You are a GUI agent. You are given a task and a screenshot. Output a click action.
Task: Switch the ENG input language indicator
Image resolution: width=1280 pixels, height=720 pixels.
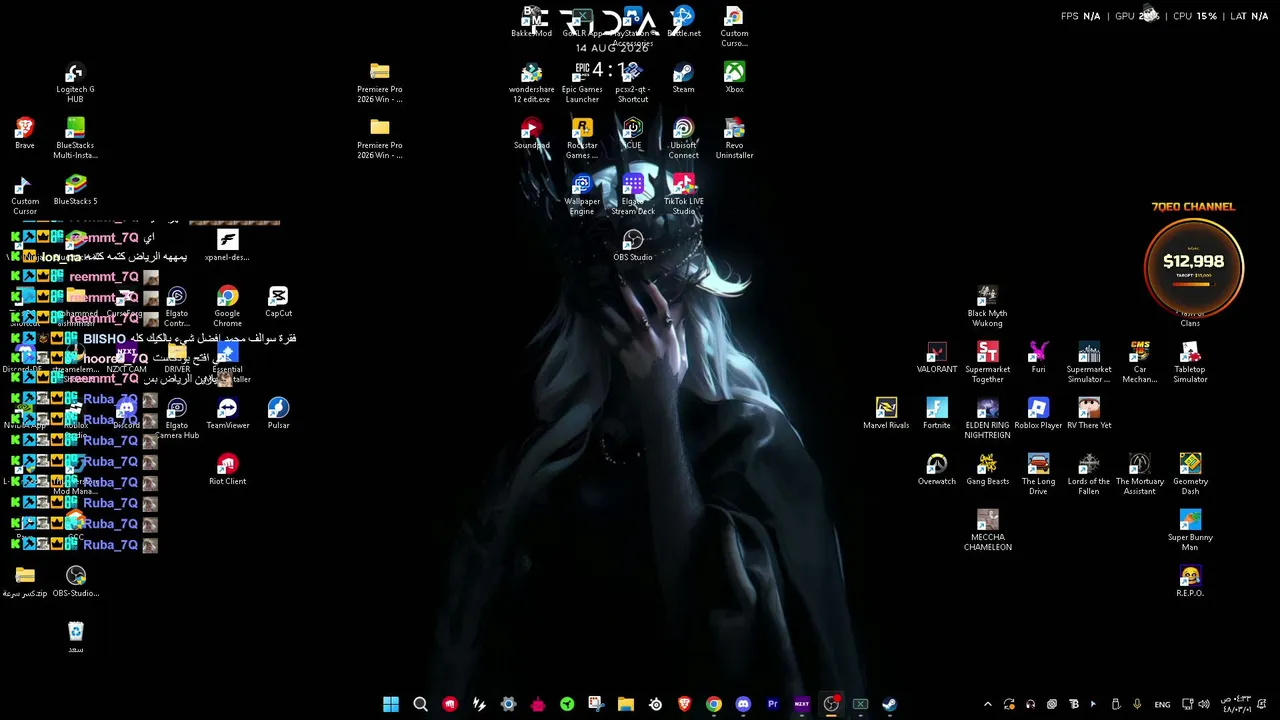pos(1162,704)
